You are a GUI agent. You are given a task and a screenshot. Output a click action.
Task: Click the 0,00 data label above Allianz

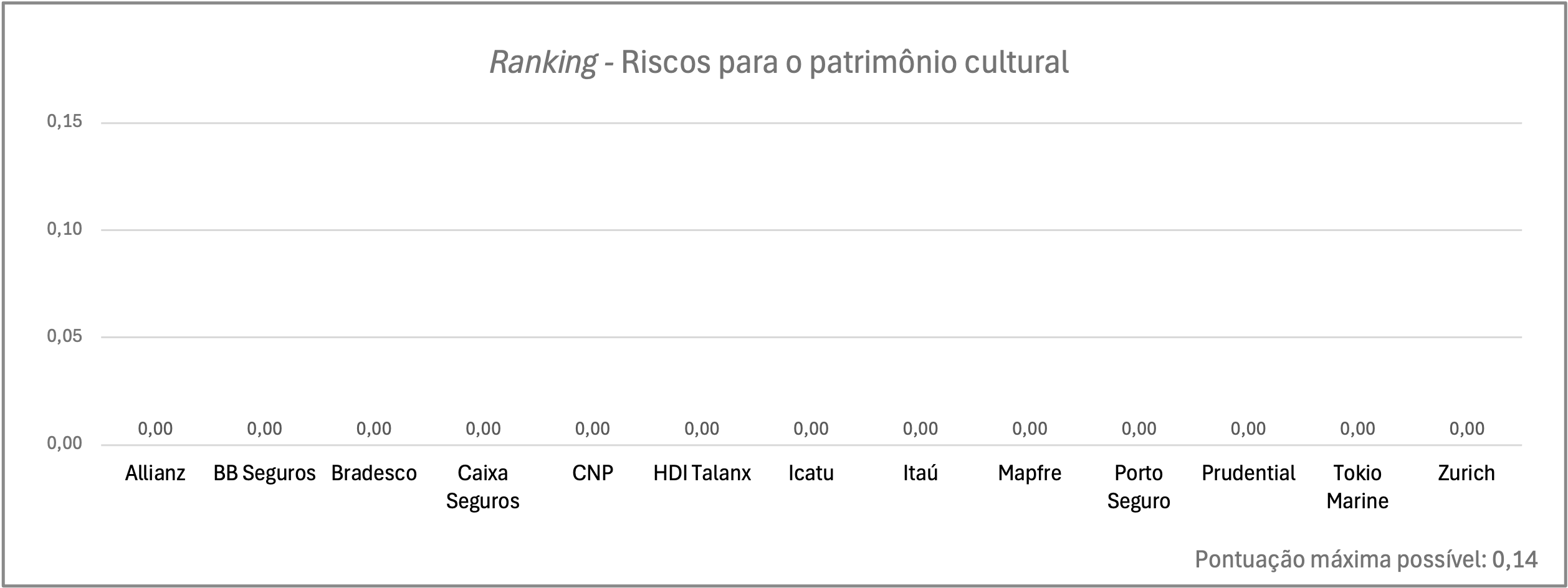pyautogui.click(x=155, y=429)
